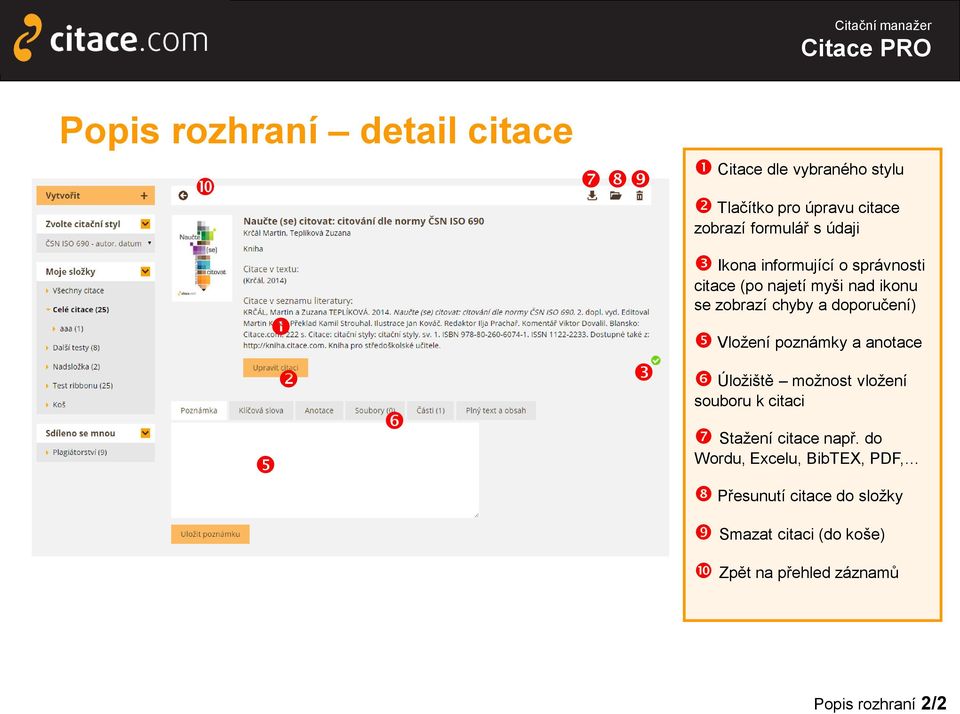Click the citace.com logo
The height and width of the screenshot is (714, 960).
(x=111, y=39)
